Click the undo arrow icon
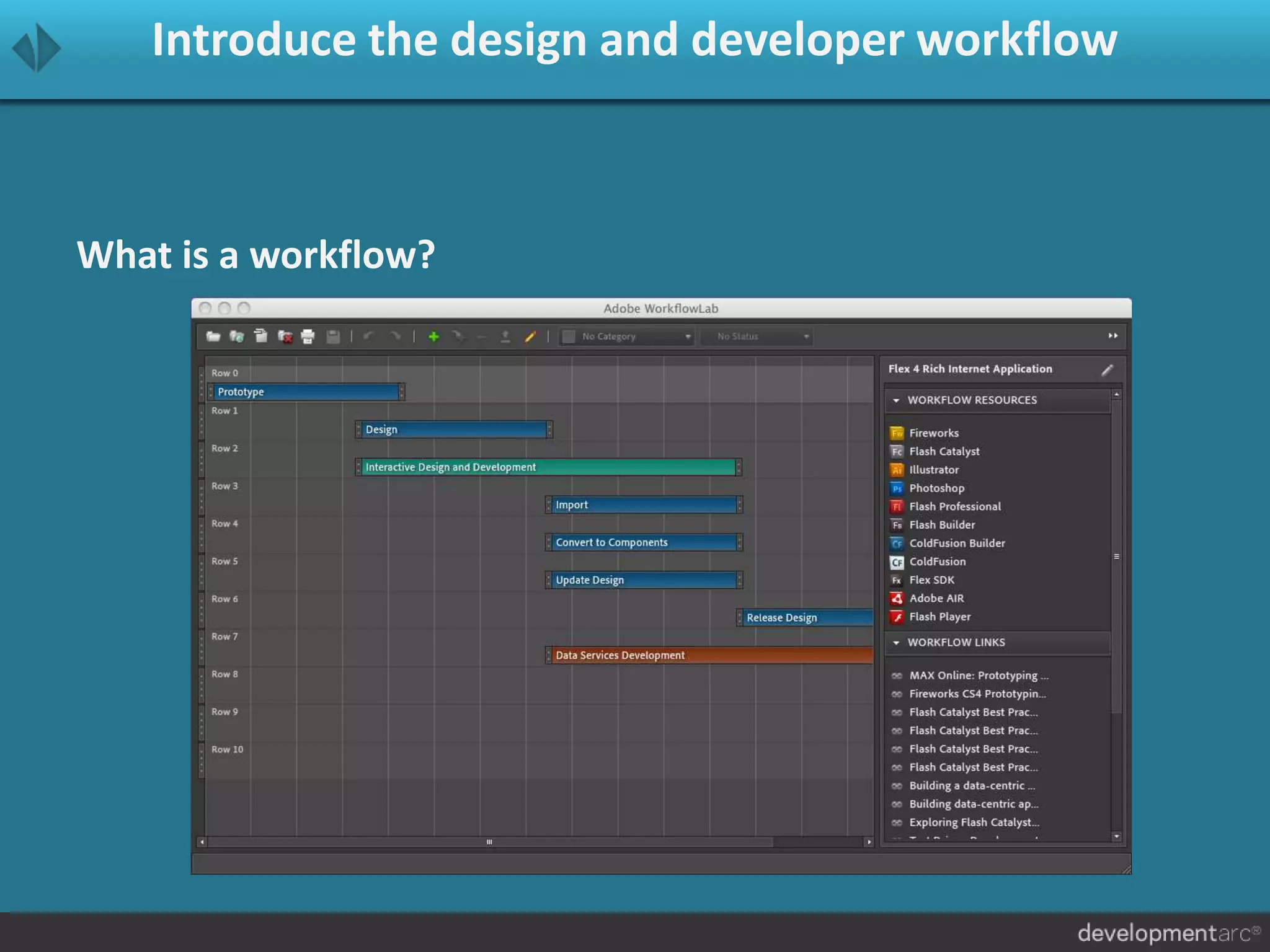The height and width of the screenshot is (952, 1270). pyautogui.click(x=369, y=336)
